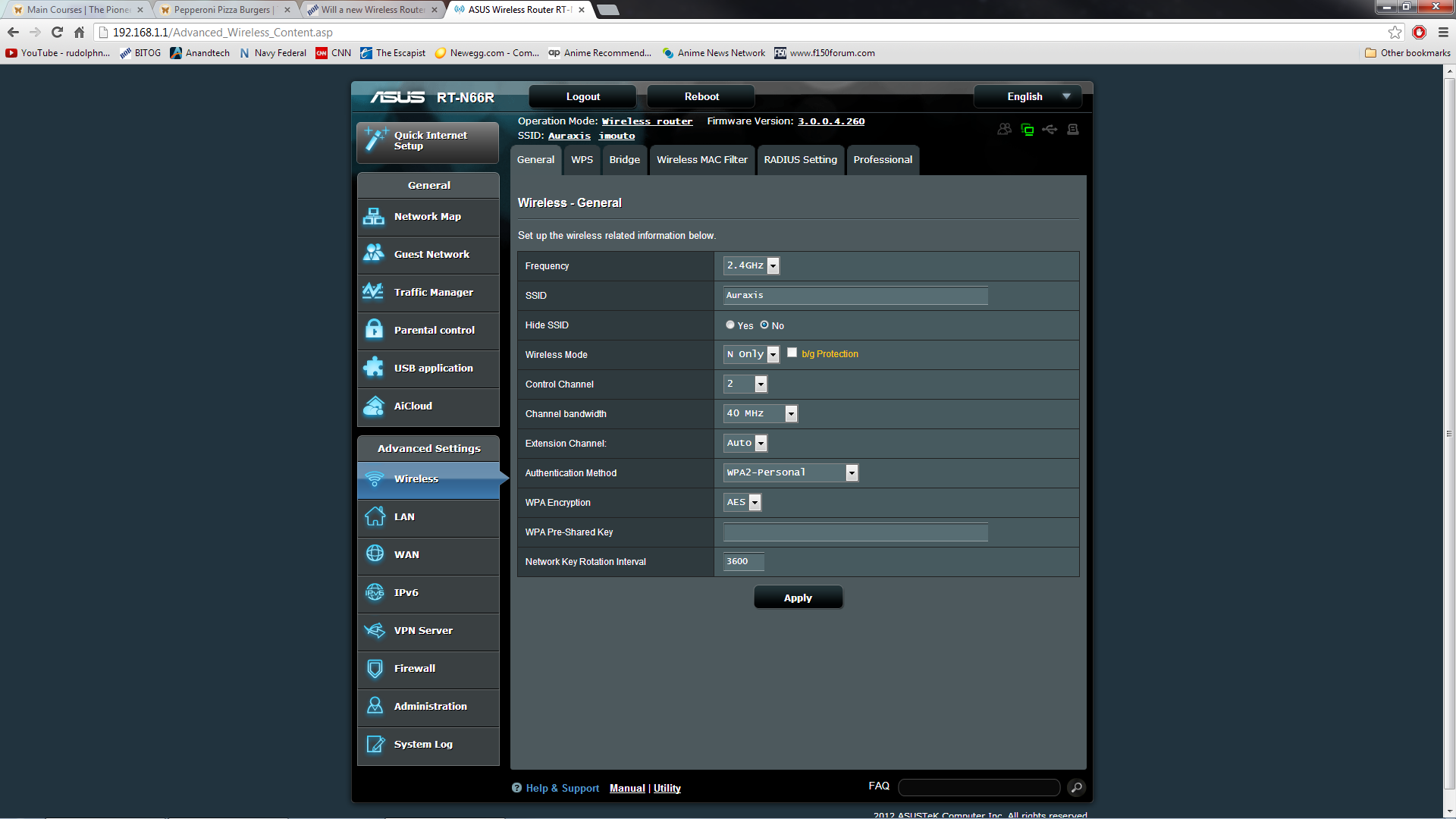Switch to the RADIUS Setting tab
The image size is (1456, 819).
[801, 160]
